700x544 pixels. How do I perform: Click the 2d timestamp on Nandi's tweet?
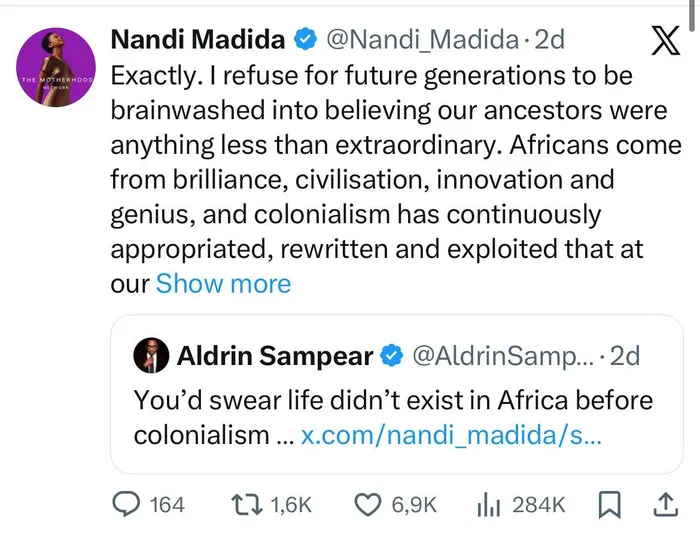tap(550, 41)
